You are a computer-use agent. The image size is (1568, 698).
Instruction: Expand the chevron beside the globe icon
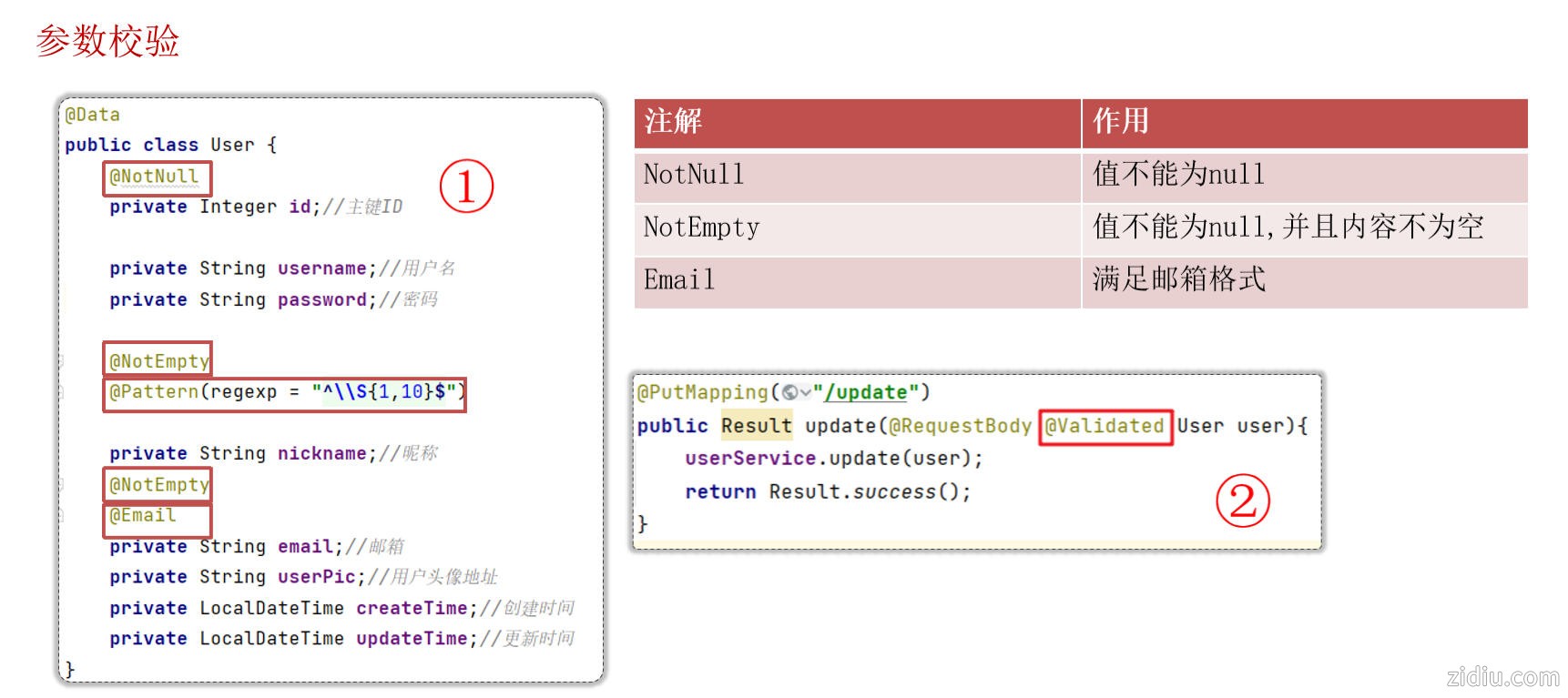pyautogui.click(x=805, y=393)
